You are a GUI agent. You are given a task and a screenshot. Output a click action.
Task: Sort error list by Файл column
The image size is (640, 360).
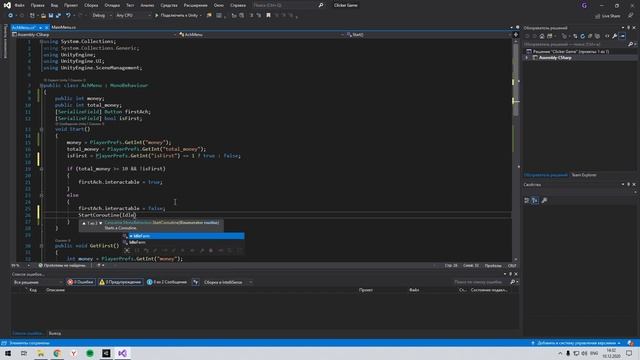414,290
